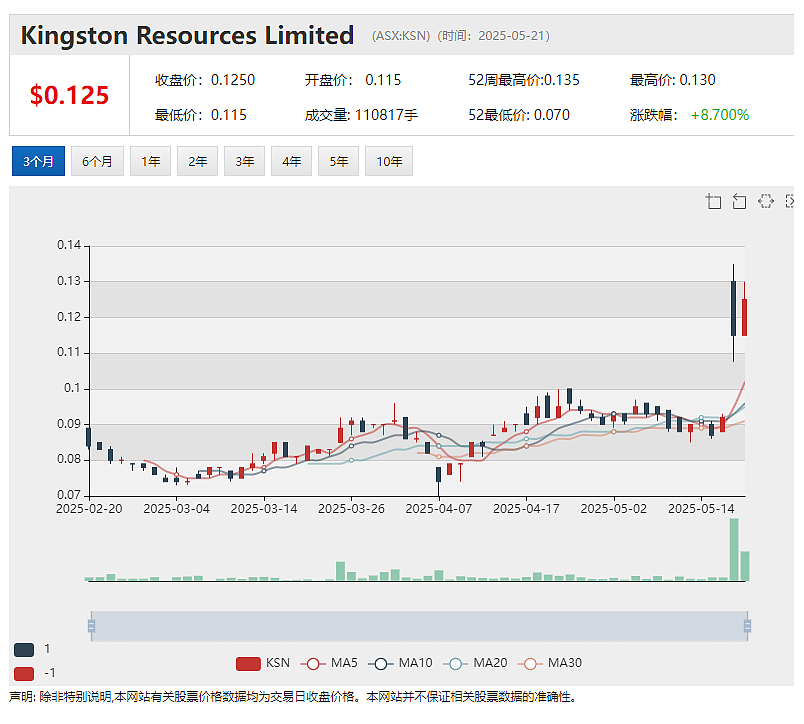
Task: Click the last red candlestick on the chart
Action: point(745,317)
